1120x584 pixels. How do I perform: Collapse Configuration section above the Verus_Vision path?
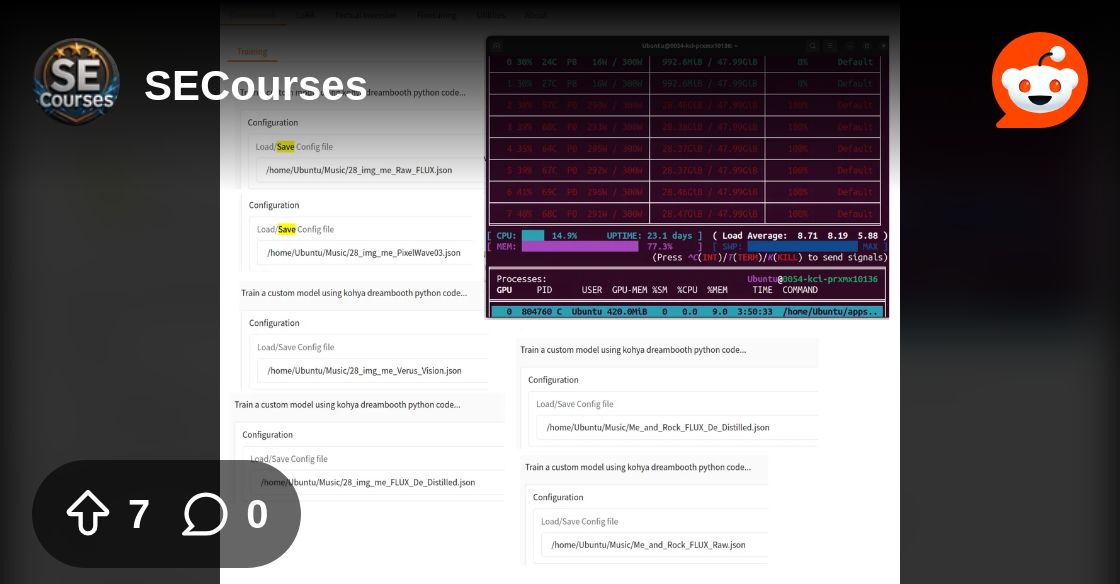click(x=274, y=323)
